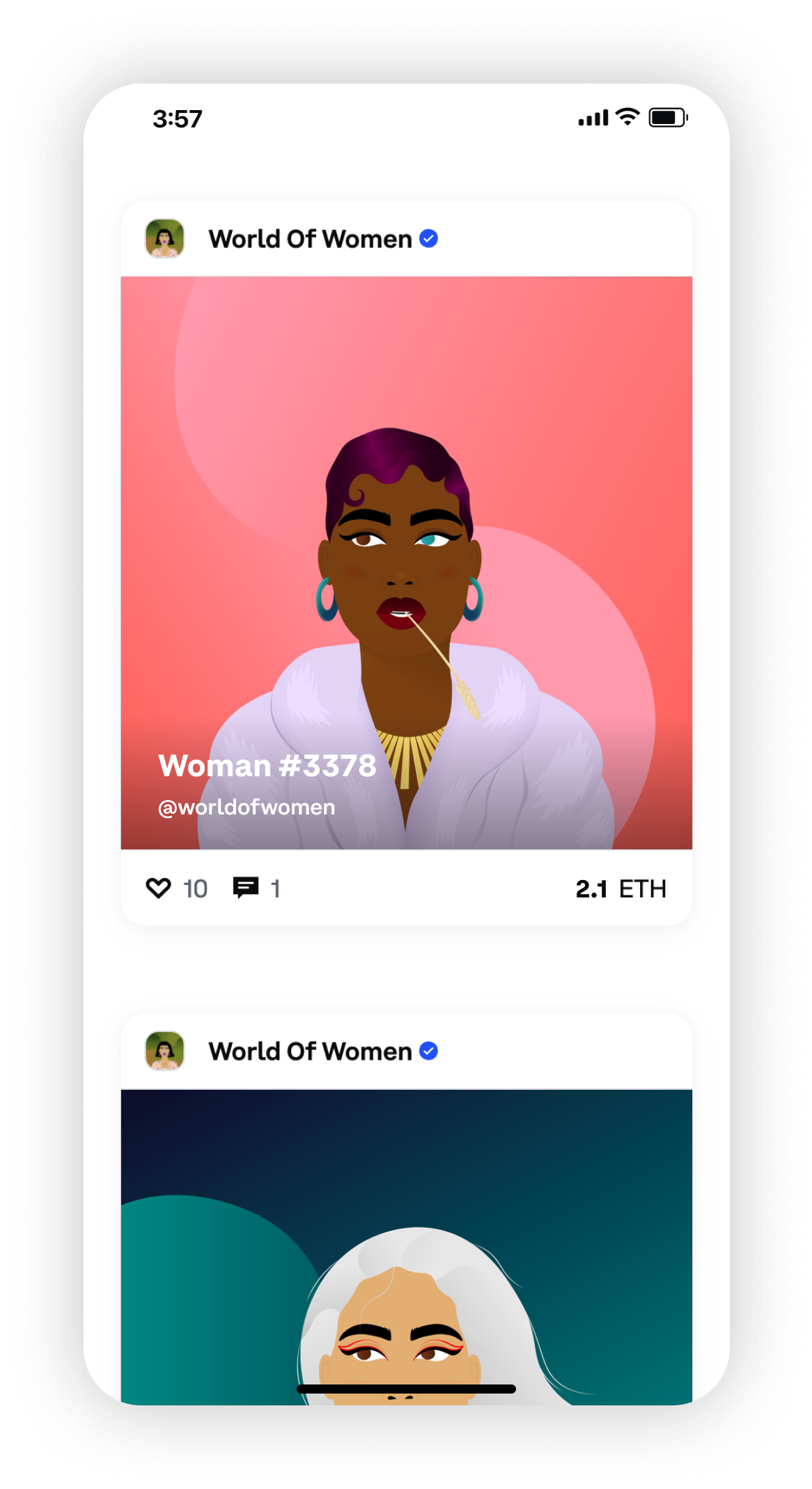Tap the home indicator bar at bottom
The width and height of the screenshot is (812, 1489).
click(407, 1389)
